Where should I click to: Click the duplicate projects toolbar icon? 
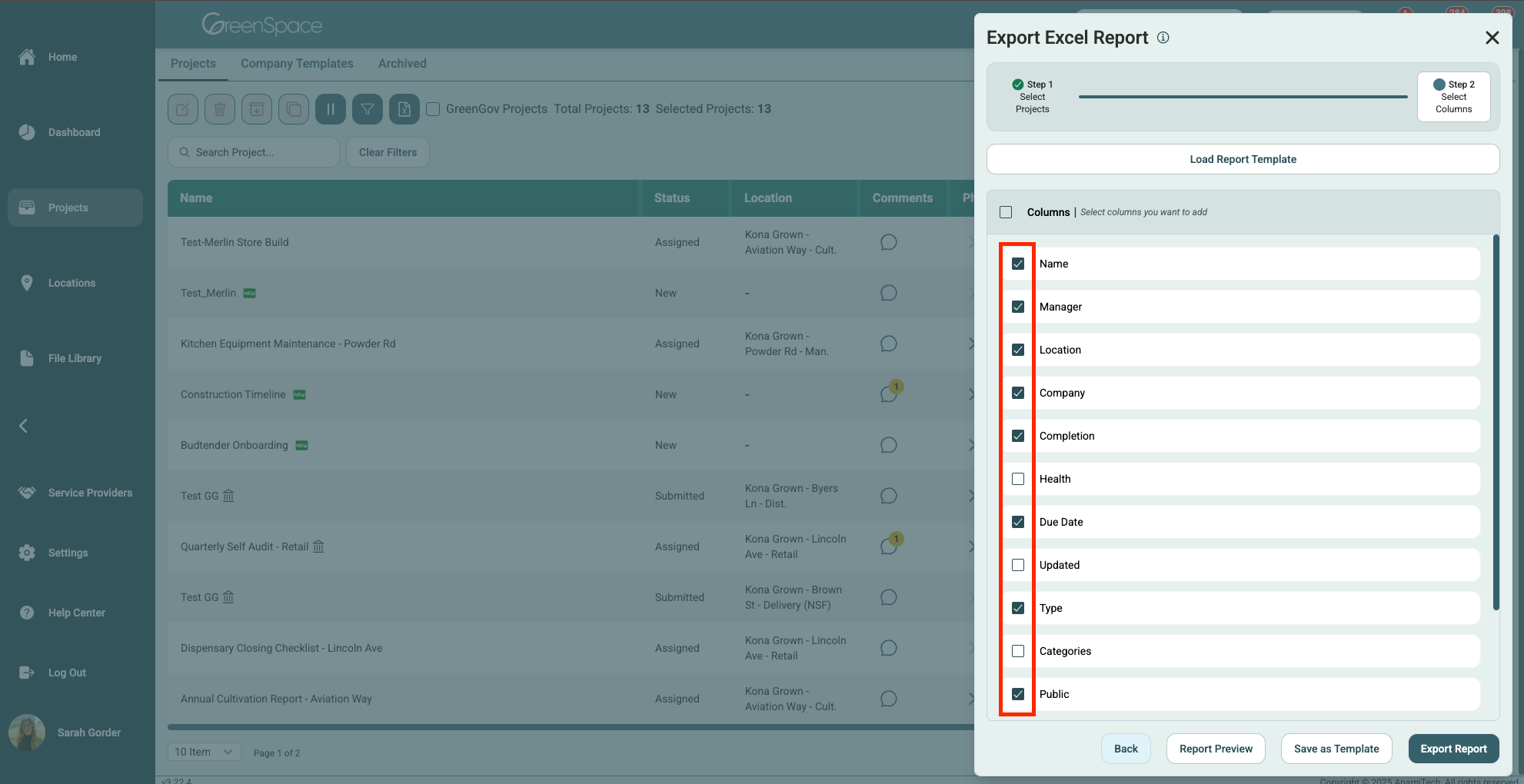pyautogui.click(x=294, y=109)
